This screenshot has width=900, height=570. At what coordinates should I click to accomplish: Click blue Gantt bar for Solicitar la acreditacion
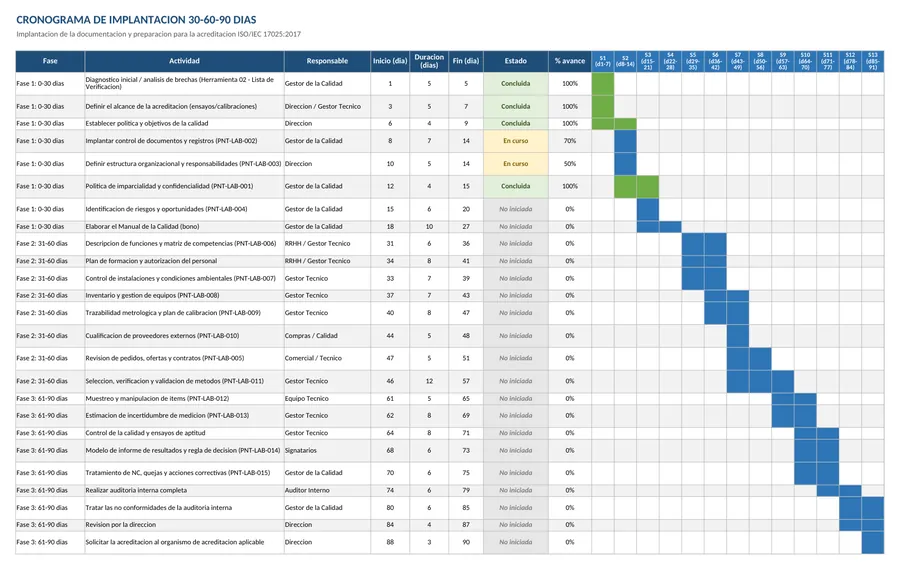tap(872, 542)
